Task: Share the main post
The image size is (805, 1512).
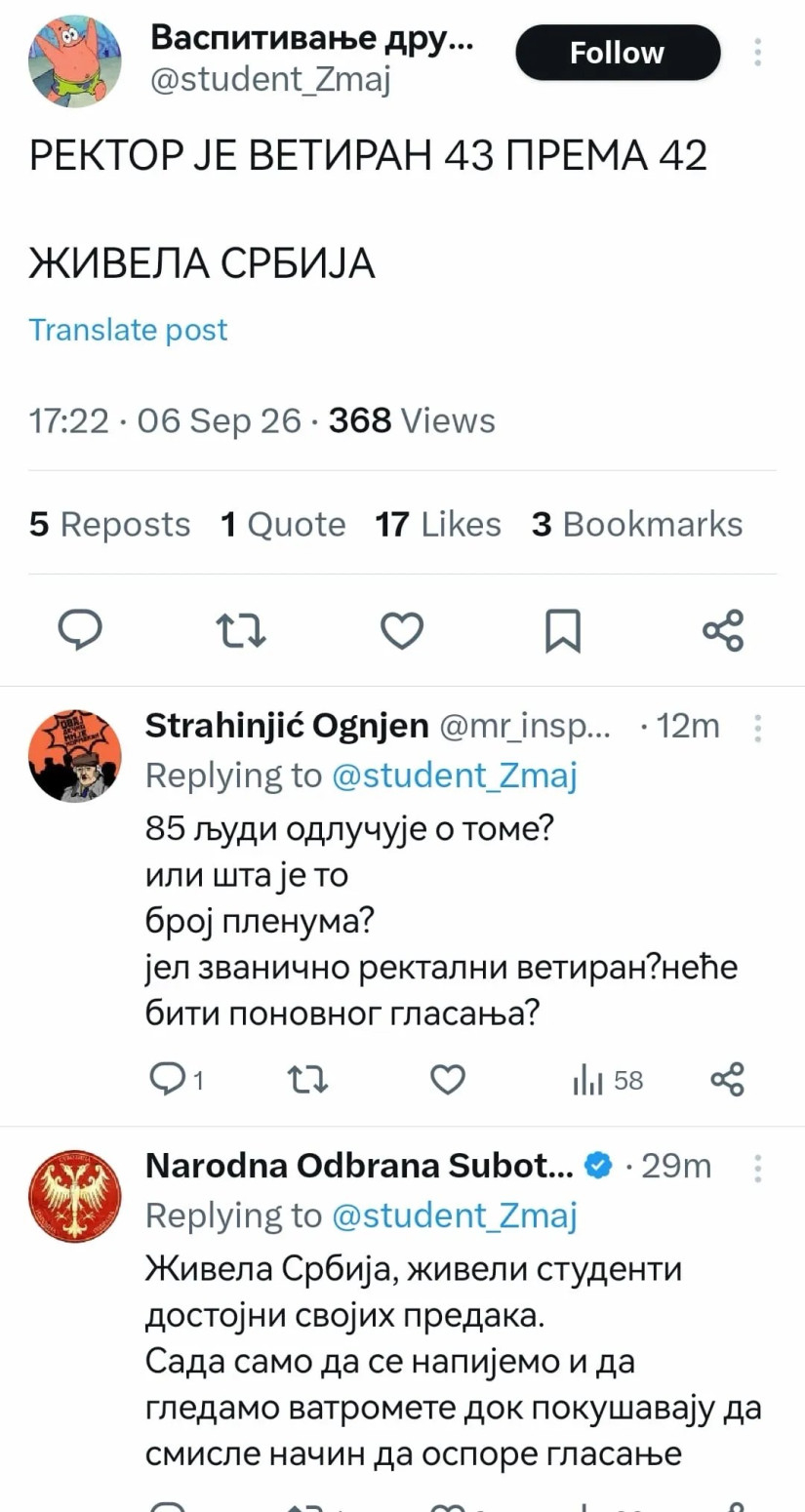Action: point(724,630)
